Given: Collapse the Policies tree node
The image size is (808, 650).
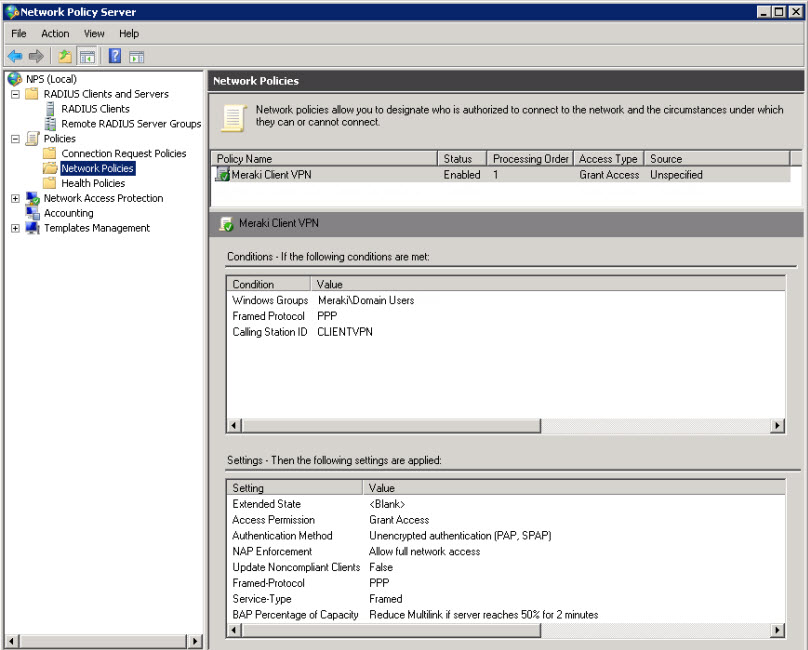Looking at the screenshot, I should click(x=15, y=139).
